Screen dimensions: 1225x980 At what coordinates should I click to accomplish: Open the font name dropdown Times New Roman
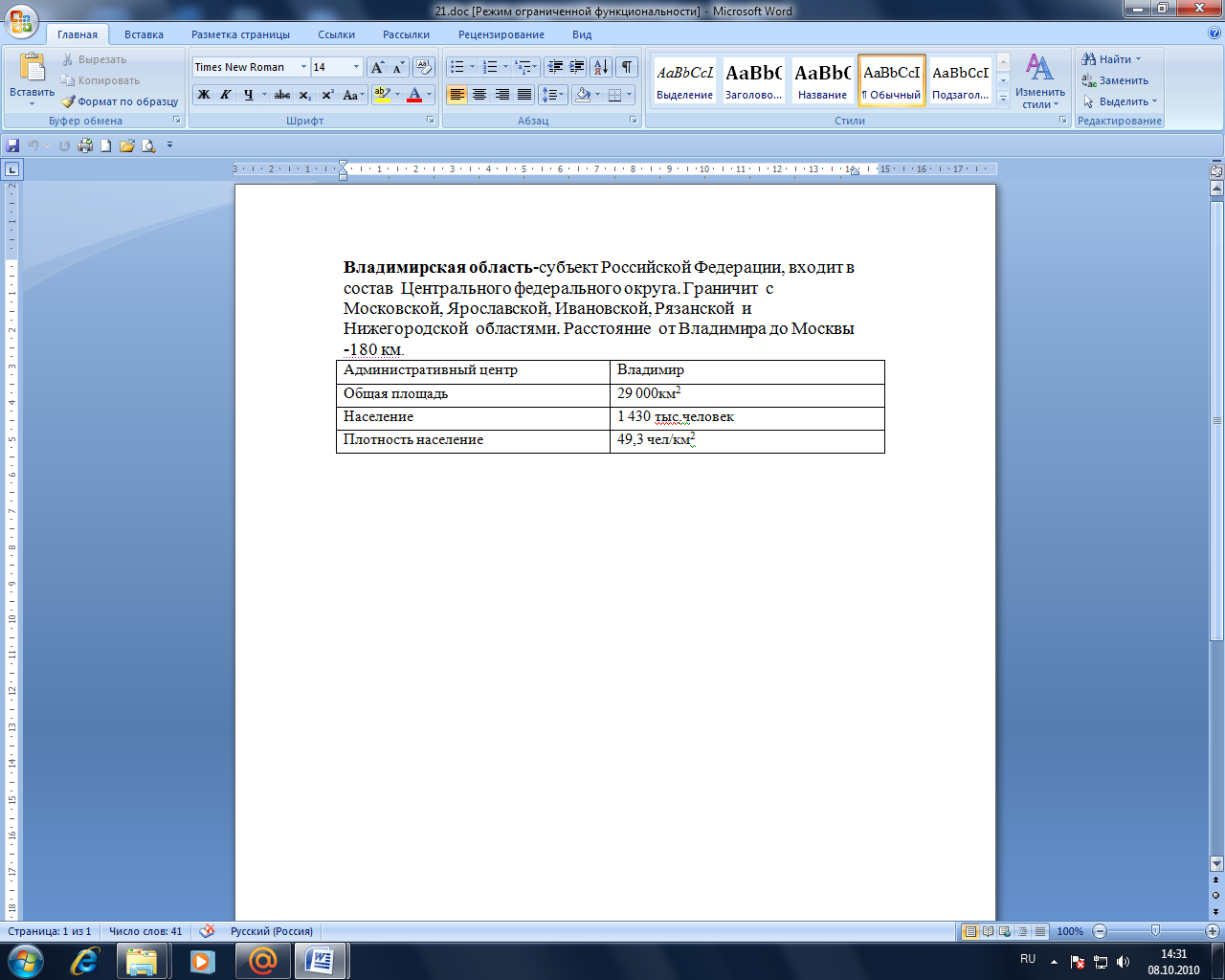tap(303, 67)
